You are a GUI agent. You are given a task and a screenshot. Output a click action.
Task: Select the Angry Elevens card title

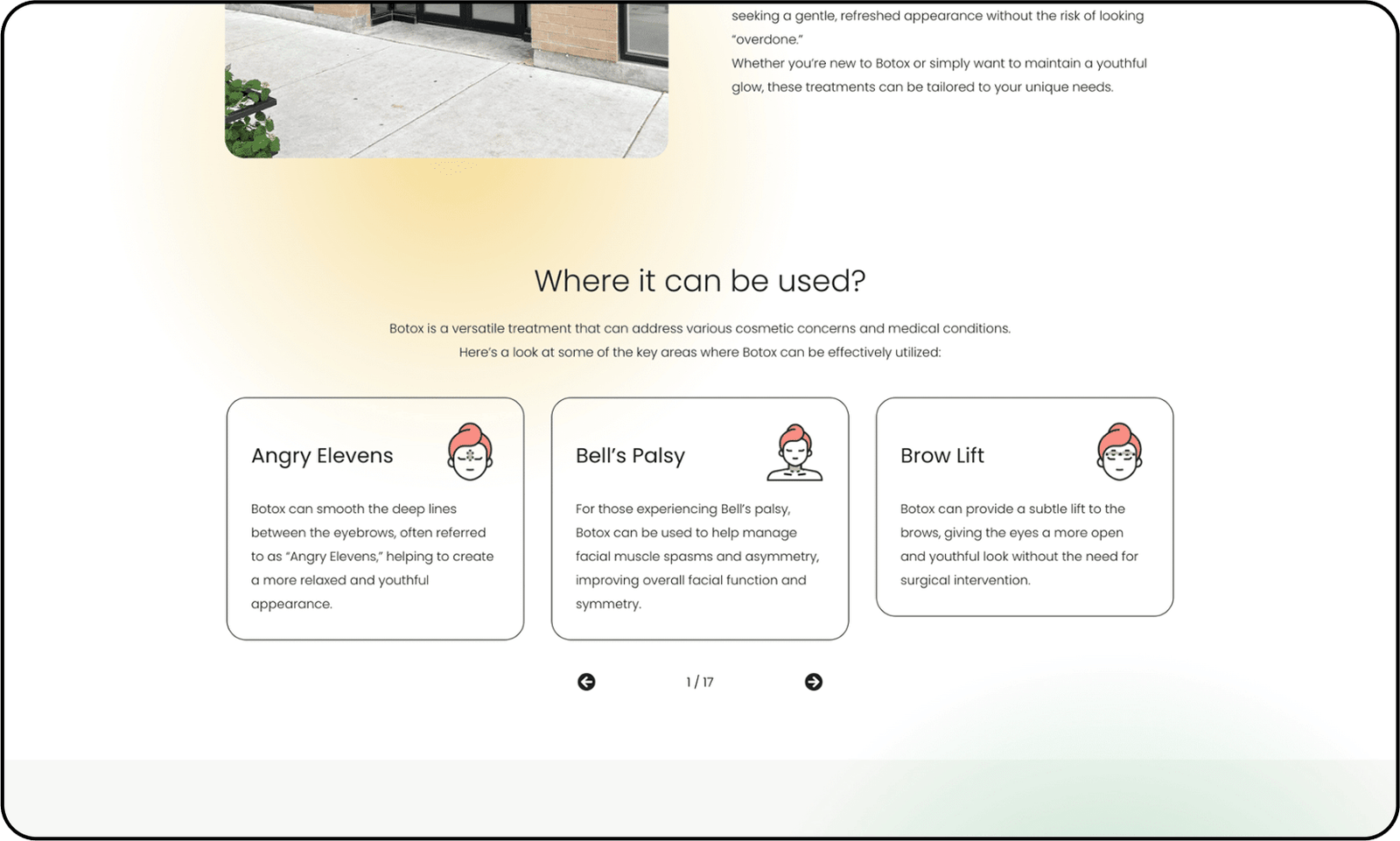[x=322, y=456]
